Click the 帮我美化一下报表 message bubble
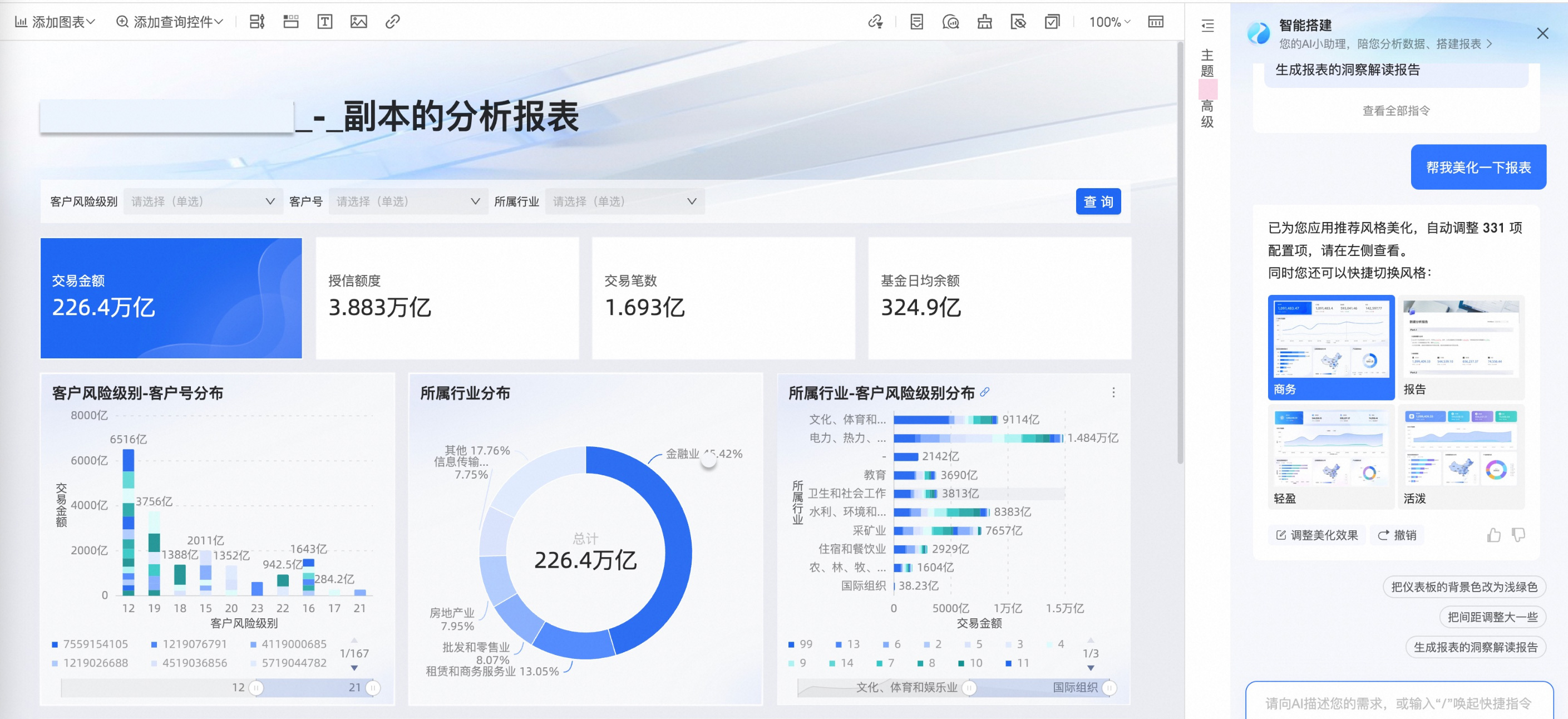 1478,167
